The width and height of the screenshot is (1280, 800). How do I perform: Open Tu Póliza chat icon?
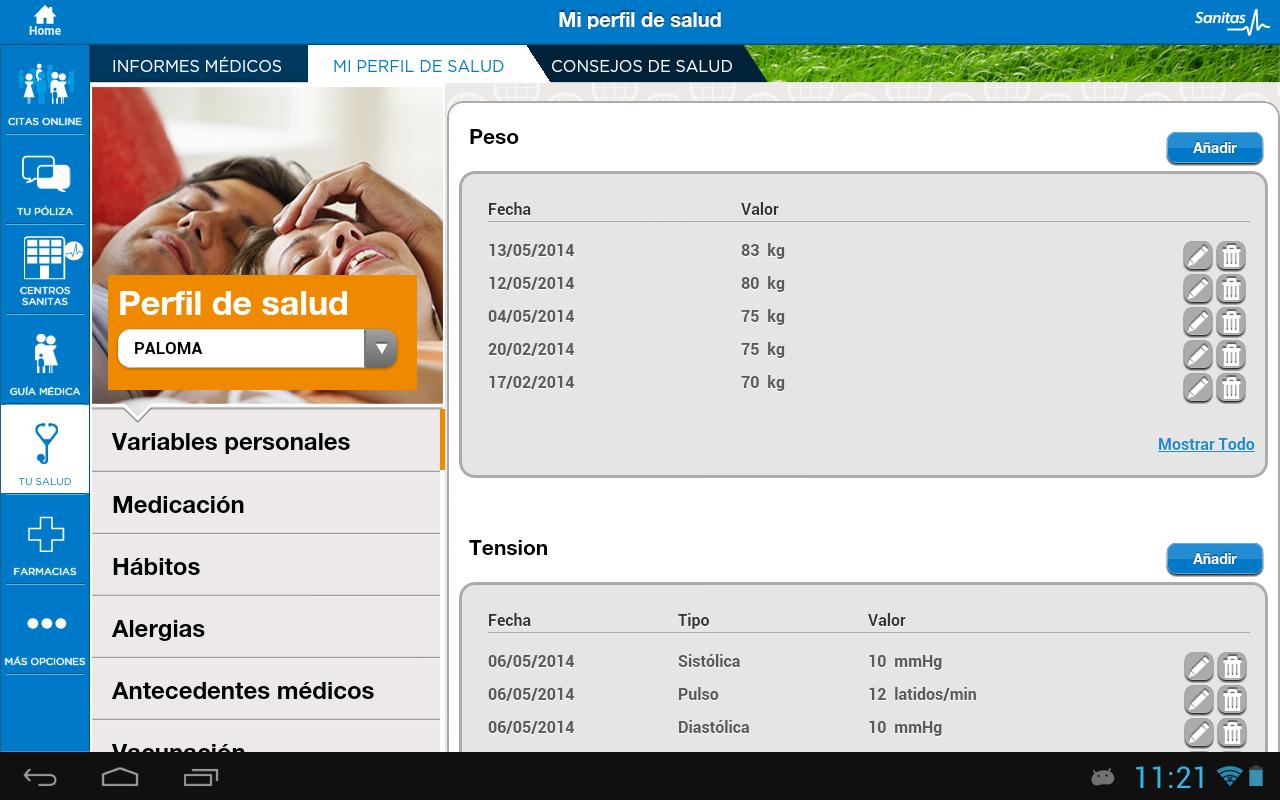click(45, 182)
